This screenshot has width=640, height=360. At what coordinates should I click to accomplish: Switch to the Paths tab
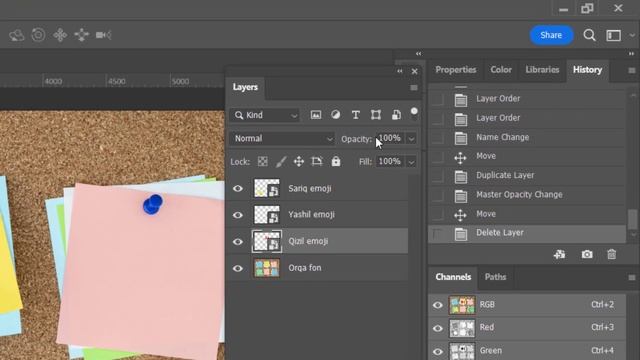point(496,277)
